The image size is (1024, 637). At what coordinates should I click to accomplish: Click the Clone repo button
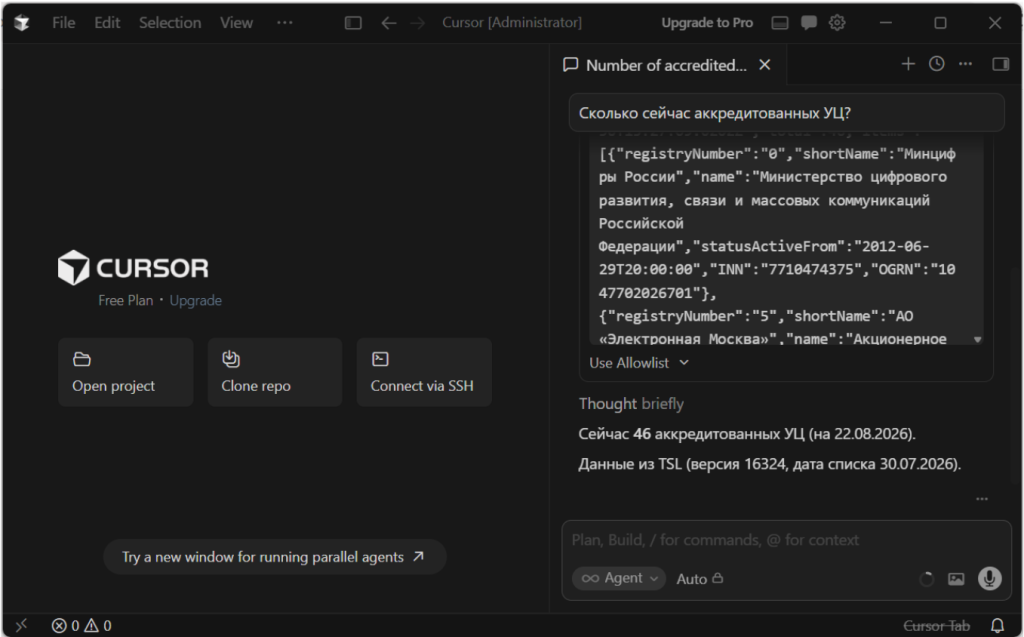(275, 372)
